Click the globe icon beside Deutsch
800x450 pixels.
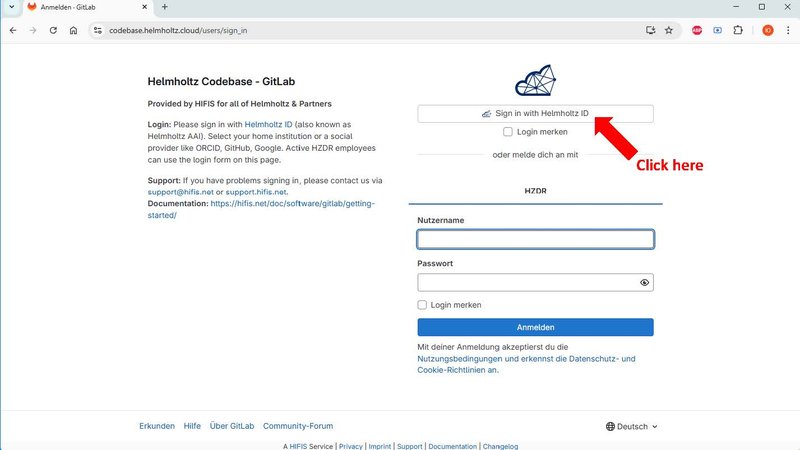[x=610, y=427]
